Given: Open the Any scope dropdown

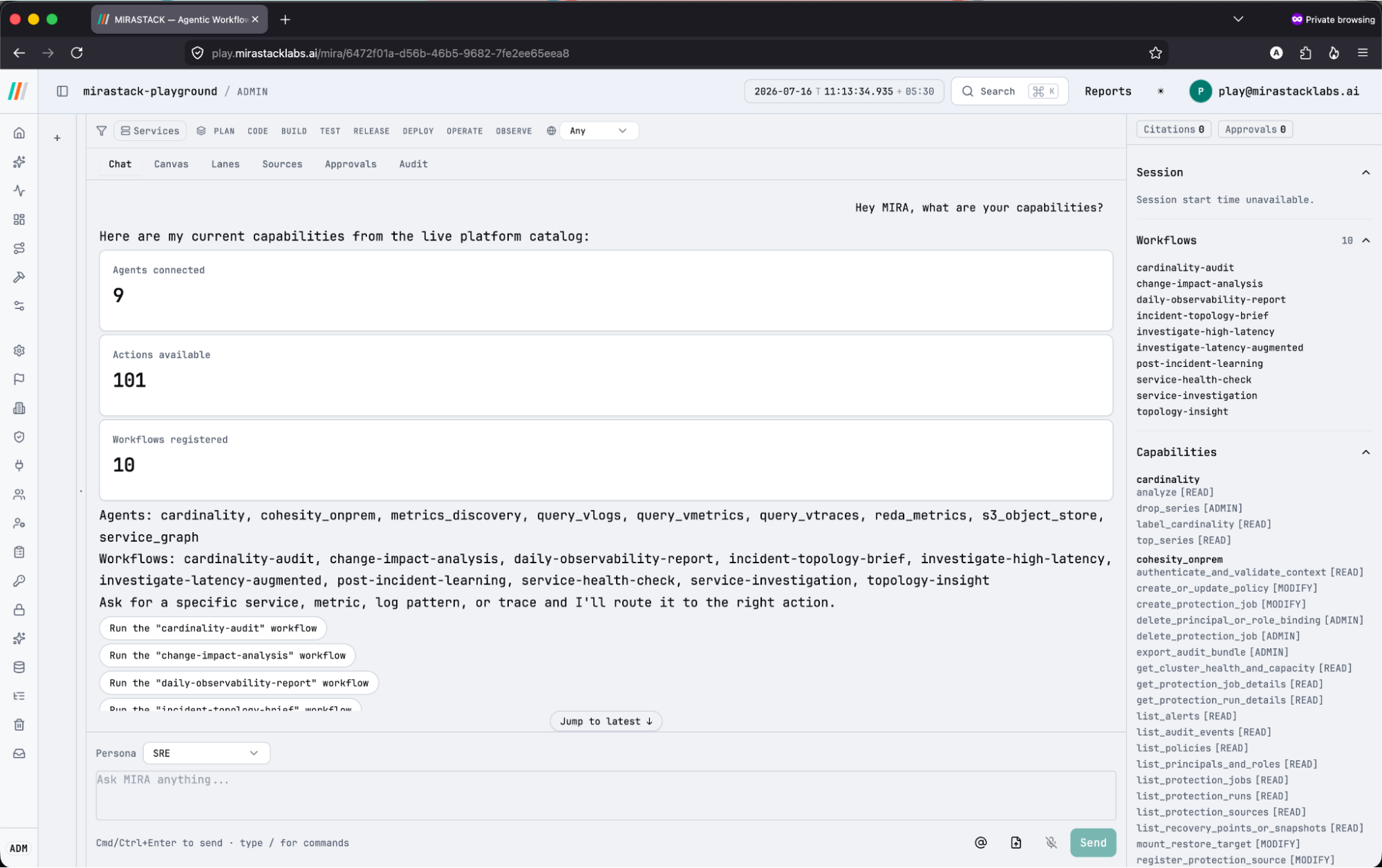Looking at the screenshot, I should click(599, 131).
